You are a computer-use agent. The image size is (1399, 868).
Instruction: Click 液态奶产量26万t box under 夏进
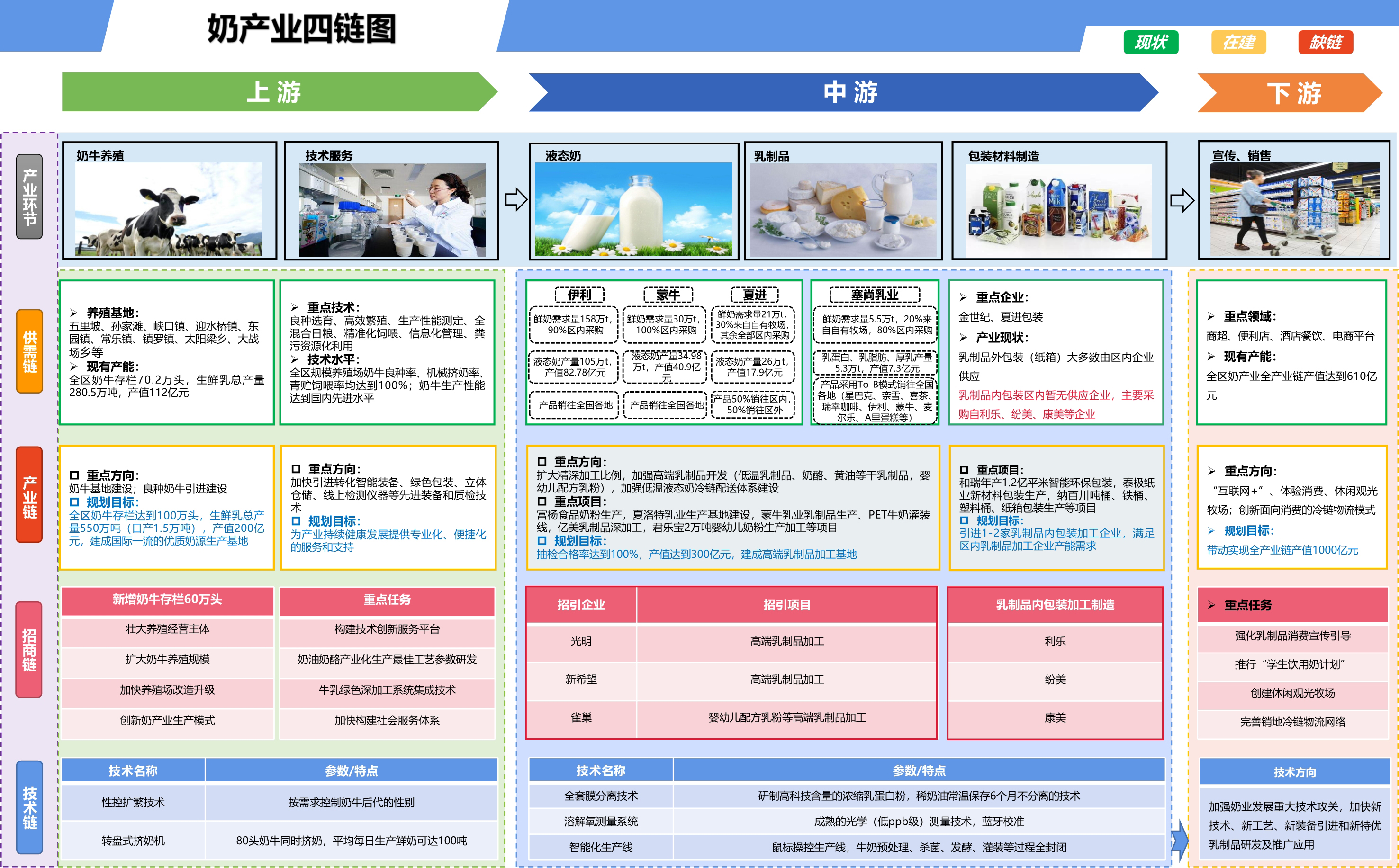tap(753, 367)
